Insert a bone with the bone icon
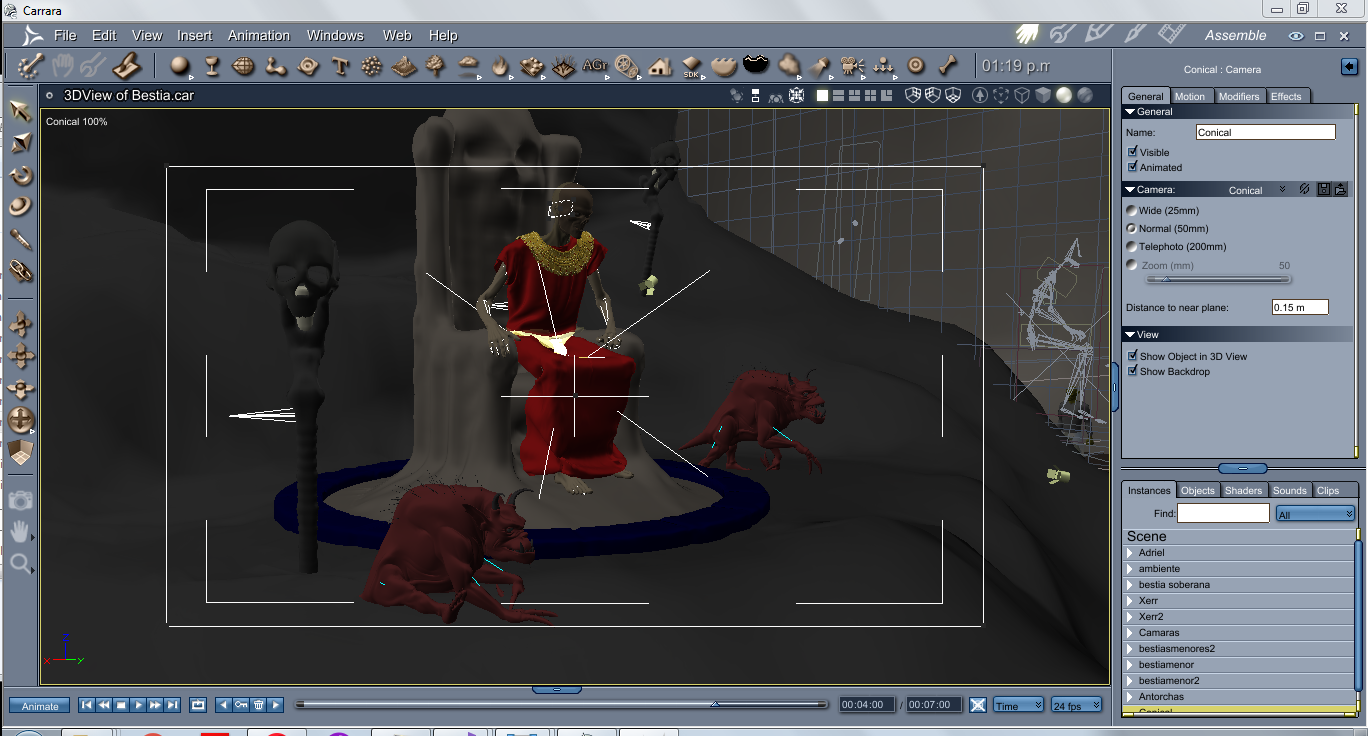The image size is (1368, 736). (x=948, y=66)
